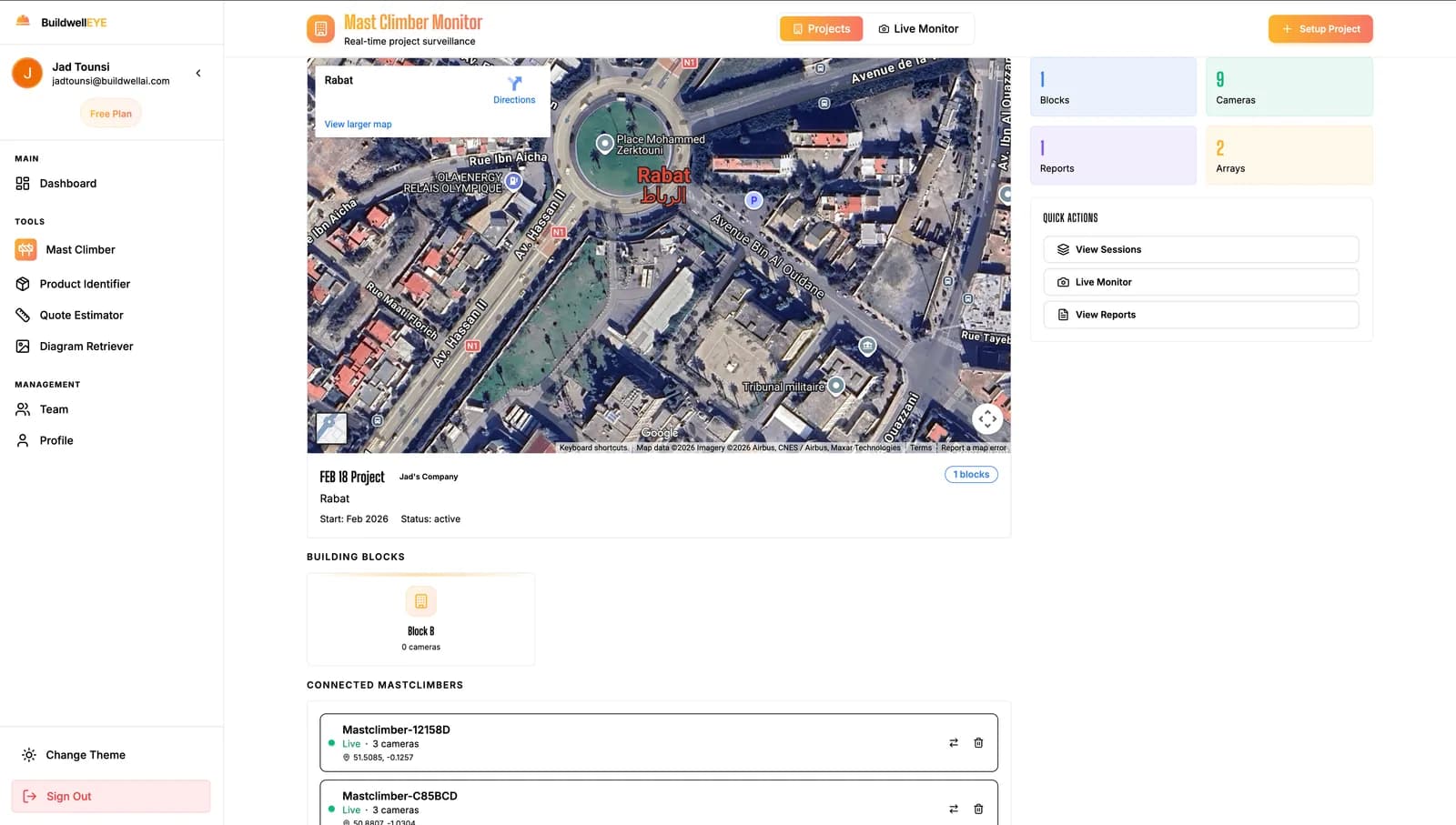This screenshot has width=1456, height=825.
Task: Open the Reports stat card
Action: (1113, 156)
